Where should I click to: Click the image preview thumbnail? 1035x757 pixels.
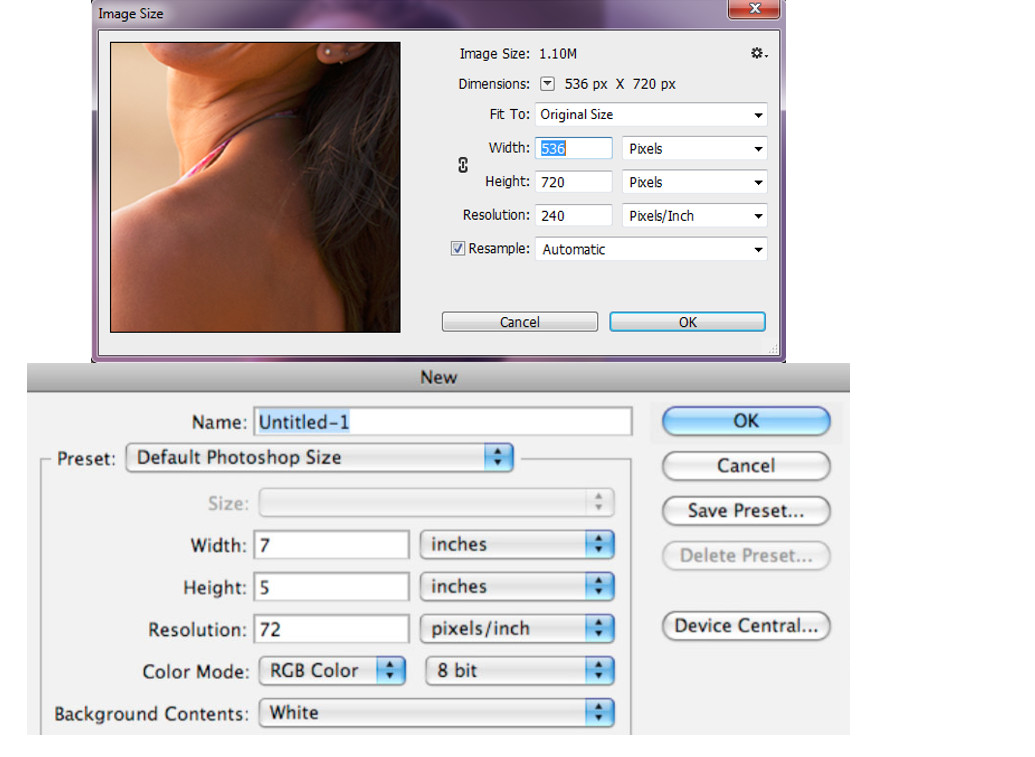point(255,187)
